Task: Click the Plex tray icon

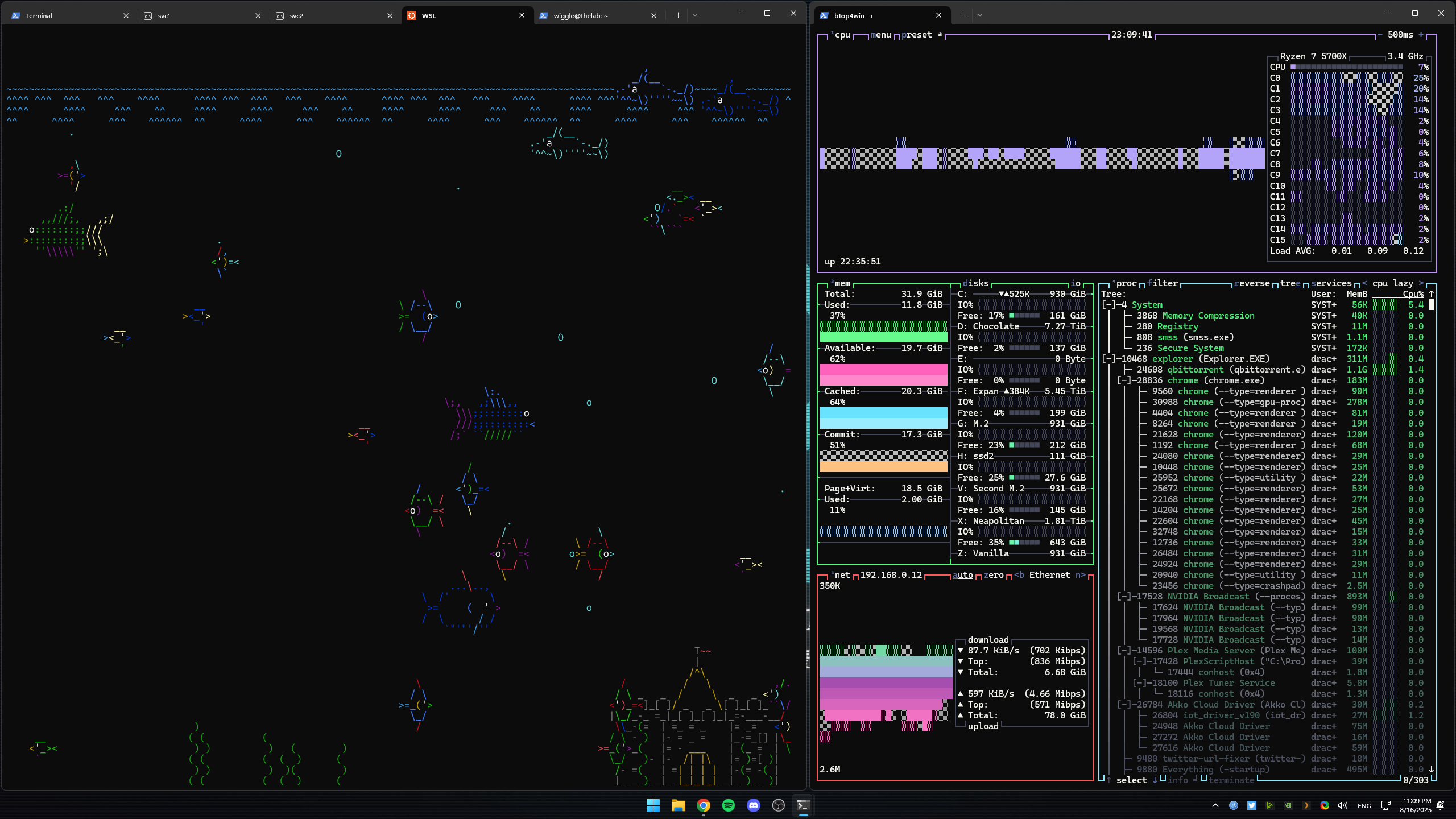Action: coord(1306,805)
